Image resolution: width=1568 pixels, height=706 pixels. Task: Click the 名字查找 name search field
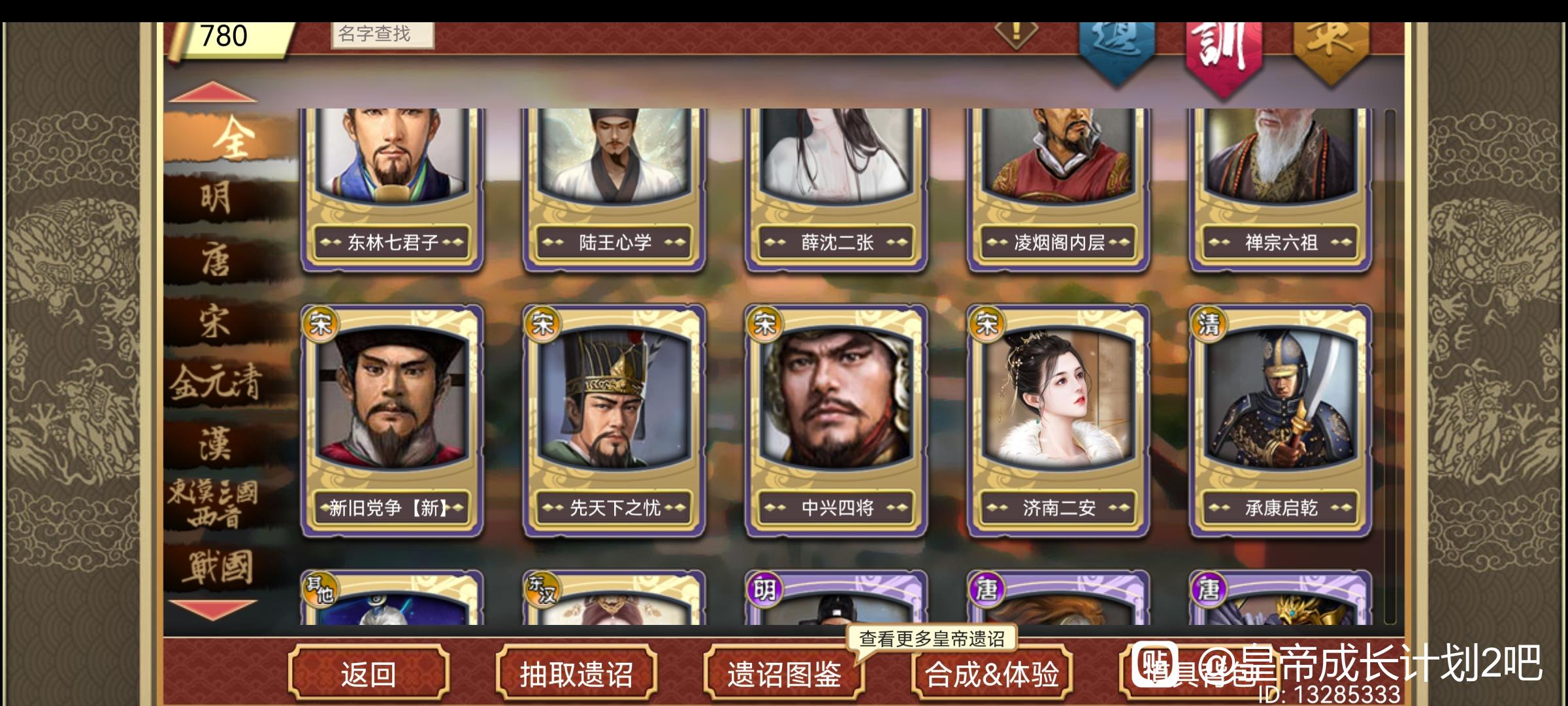pyautogui.click(x=382, y=34)
